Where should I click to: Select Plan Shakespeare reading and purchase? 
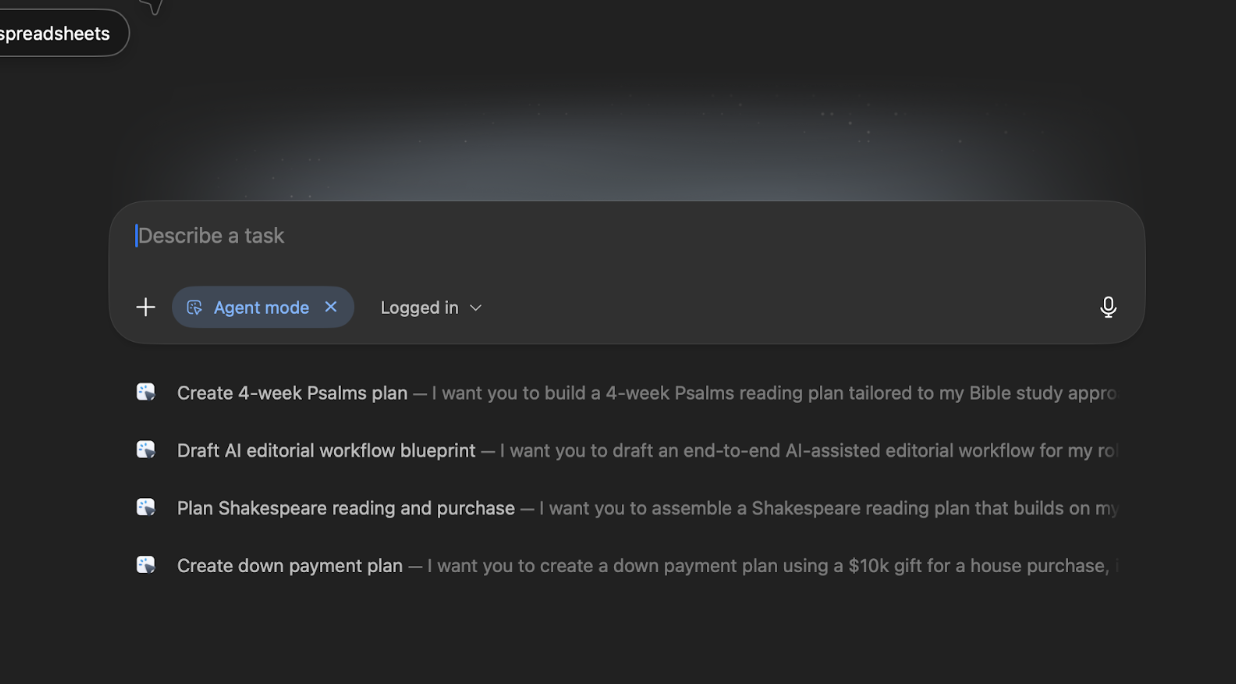[x=345, y=508]
